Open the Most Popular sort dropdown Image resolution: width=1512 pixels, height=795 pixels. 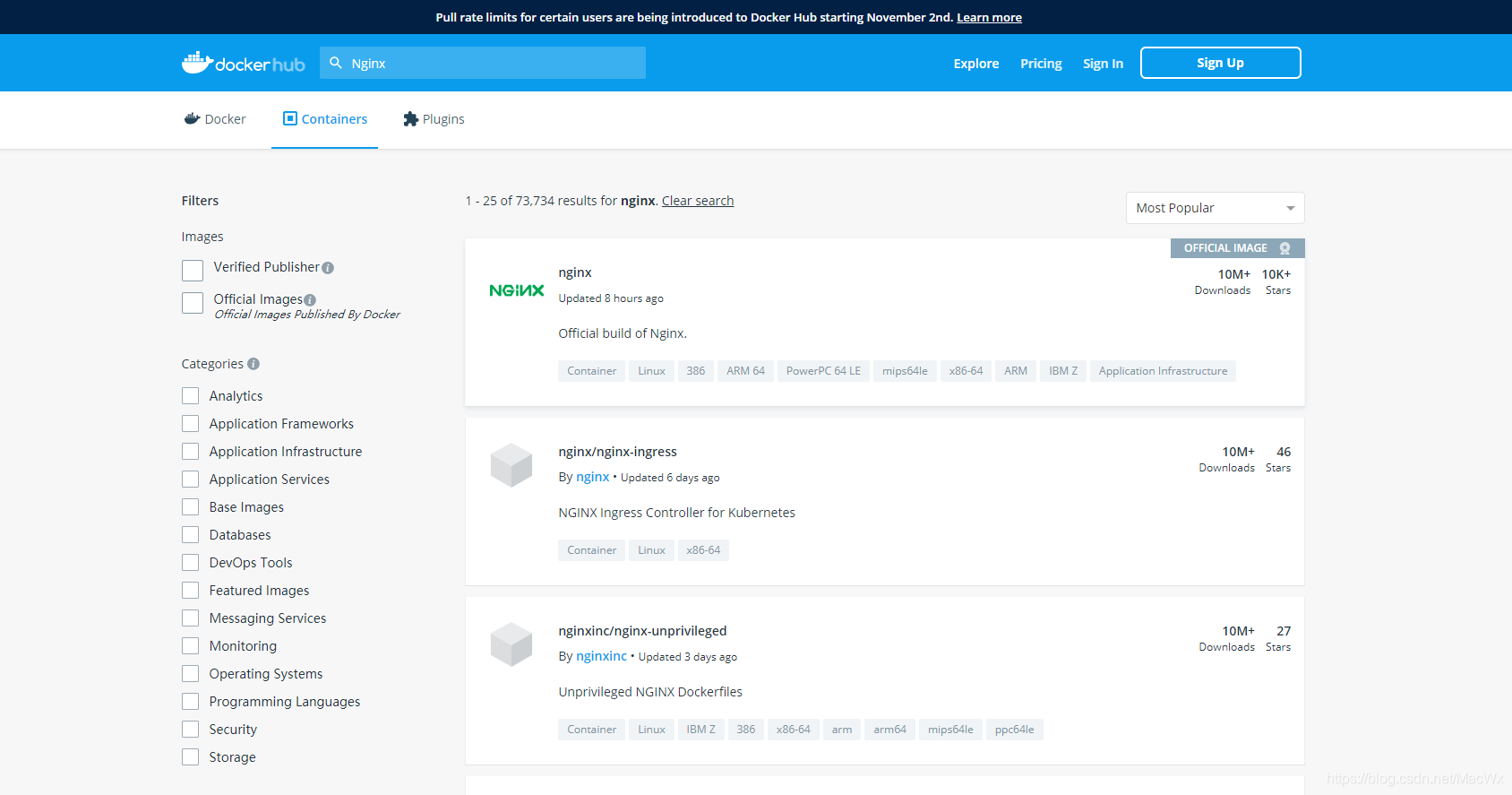click(x=1215, y=208)
